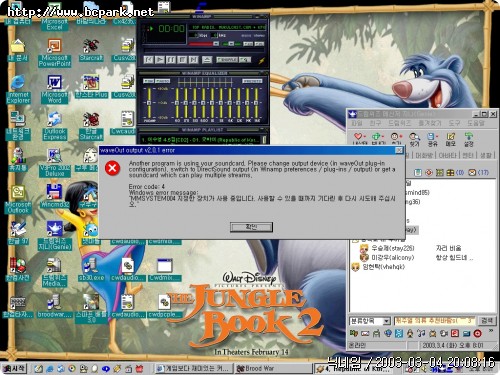Click the 시작 Start button
The width and height of the screenshot is (500, 375).
14,369
